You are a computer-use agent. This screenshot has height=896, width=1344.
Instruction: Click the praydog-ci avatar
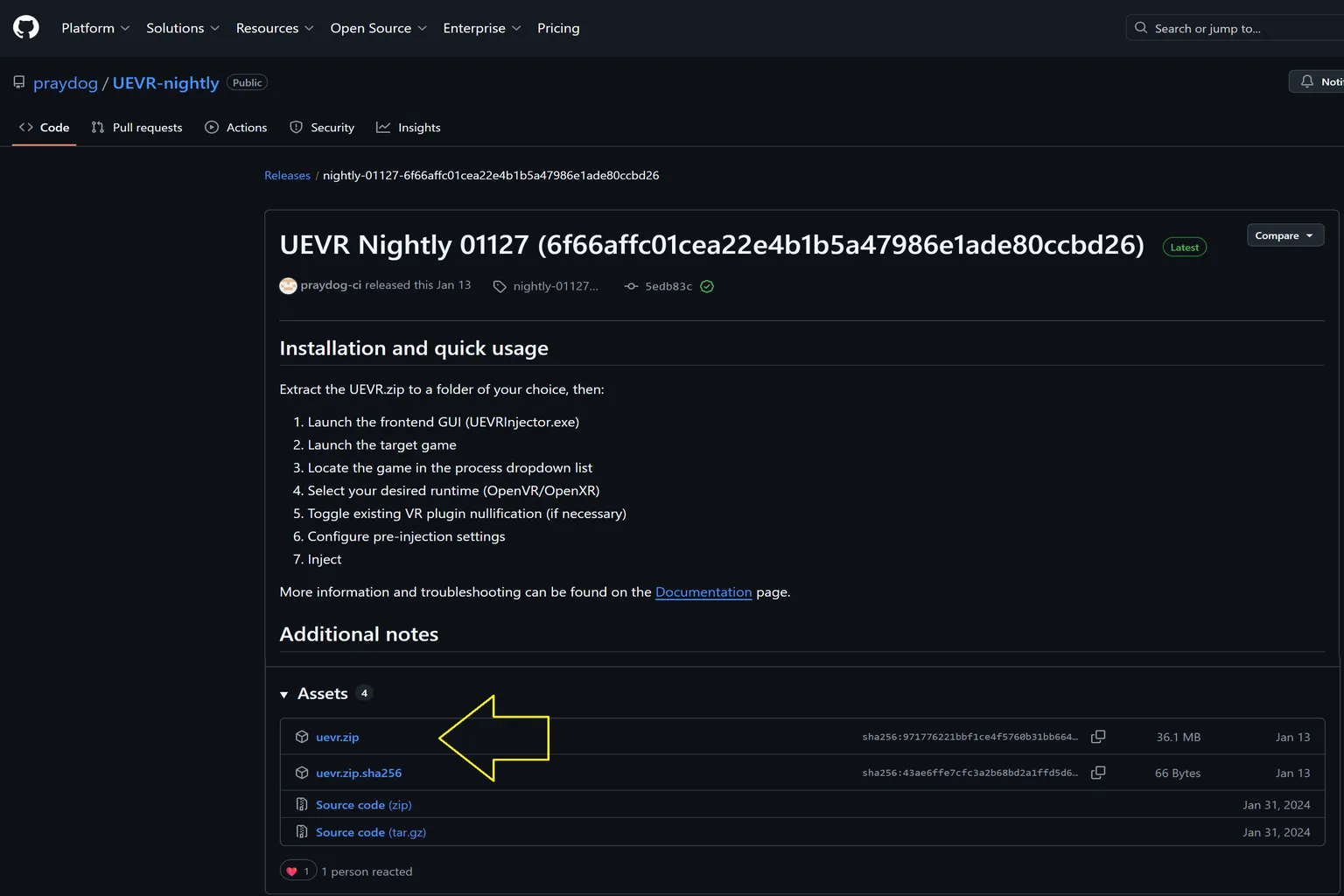[x=288, y=286]
